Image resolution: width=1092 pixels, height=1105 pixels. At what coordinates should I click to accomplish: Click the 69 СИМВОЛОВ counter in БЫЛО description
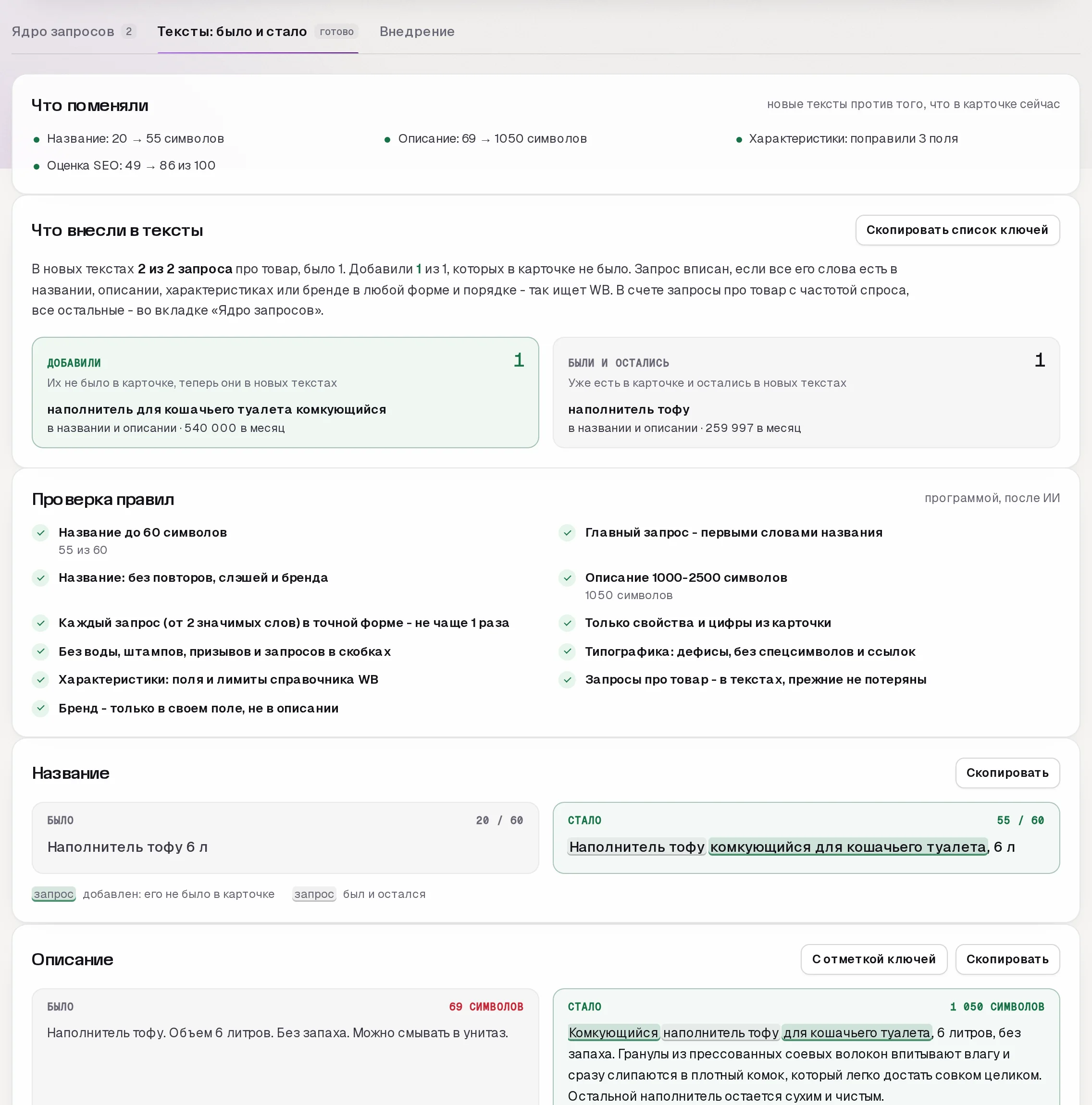(x=486, y=1007)
